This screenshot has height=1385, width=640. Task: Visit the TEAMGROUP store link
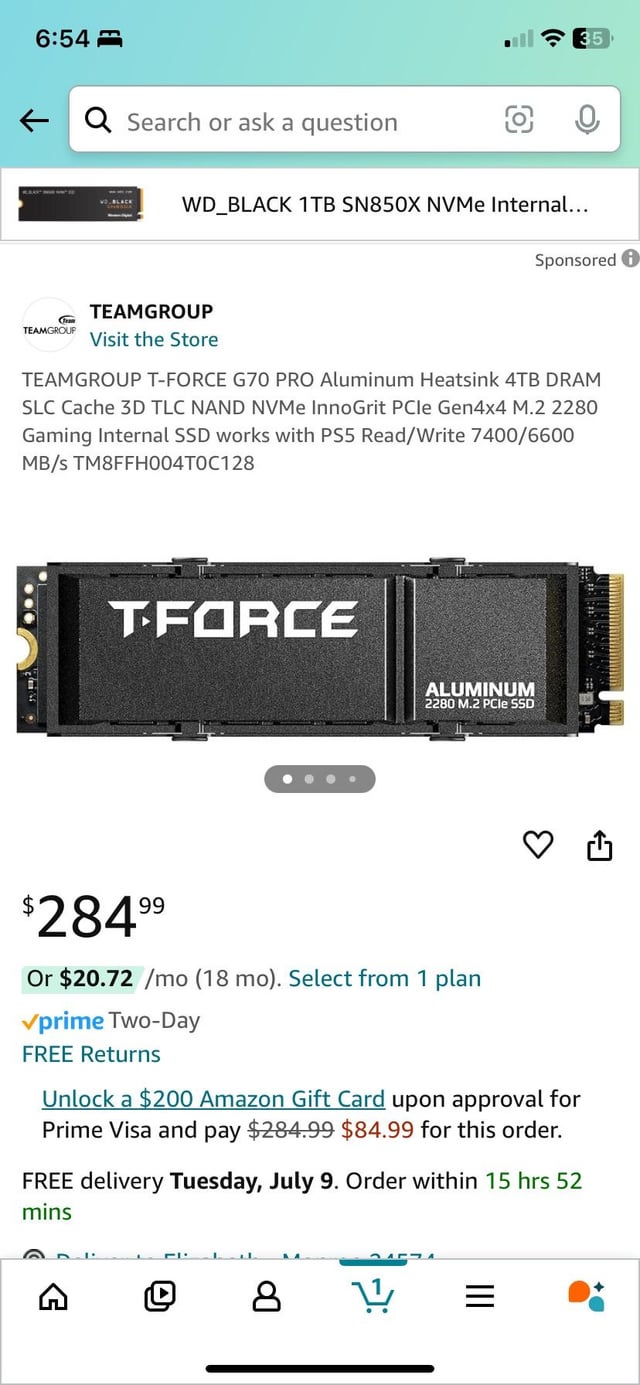(154, 339)
